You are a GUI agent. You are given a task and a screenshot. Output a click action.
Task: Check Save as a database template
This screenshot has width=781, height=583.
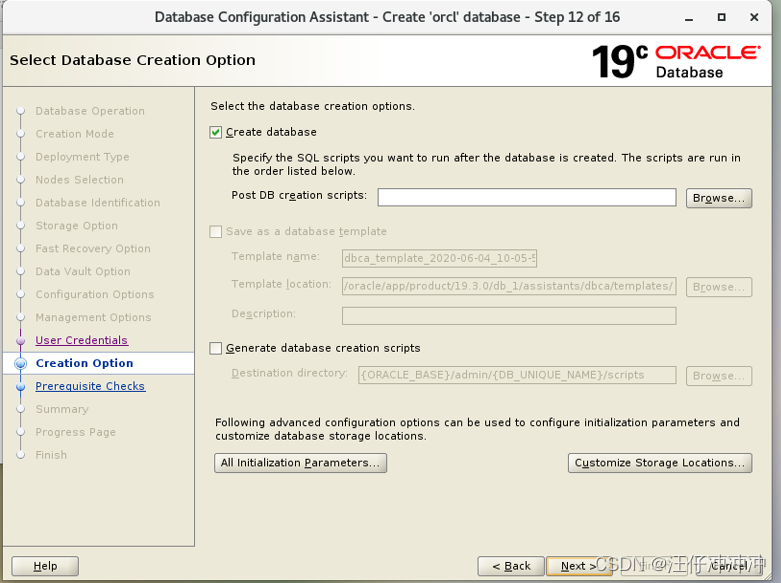point(215,232)
